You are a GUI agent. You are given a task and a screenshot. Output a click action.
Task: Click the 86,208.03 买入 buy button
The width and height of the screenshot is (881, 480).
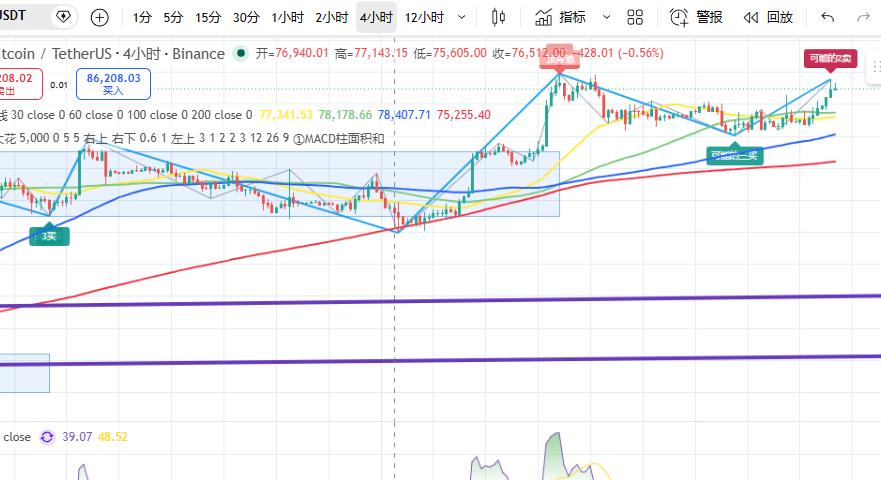[113, 84]
